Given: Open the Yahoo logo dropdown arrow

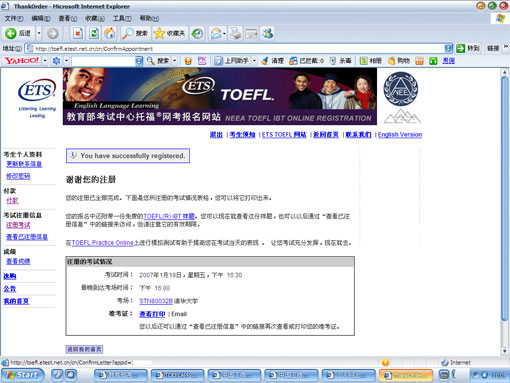Looking at the screenshot, I should [45, 61].
